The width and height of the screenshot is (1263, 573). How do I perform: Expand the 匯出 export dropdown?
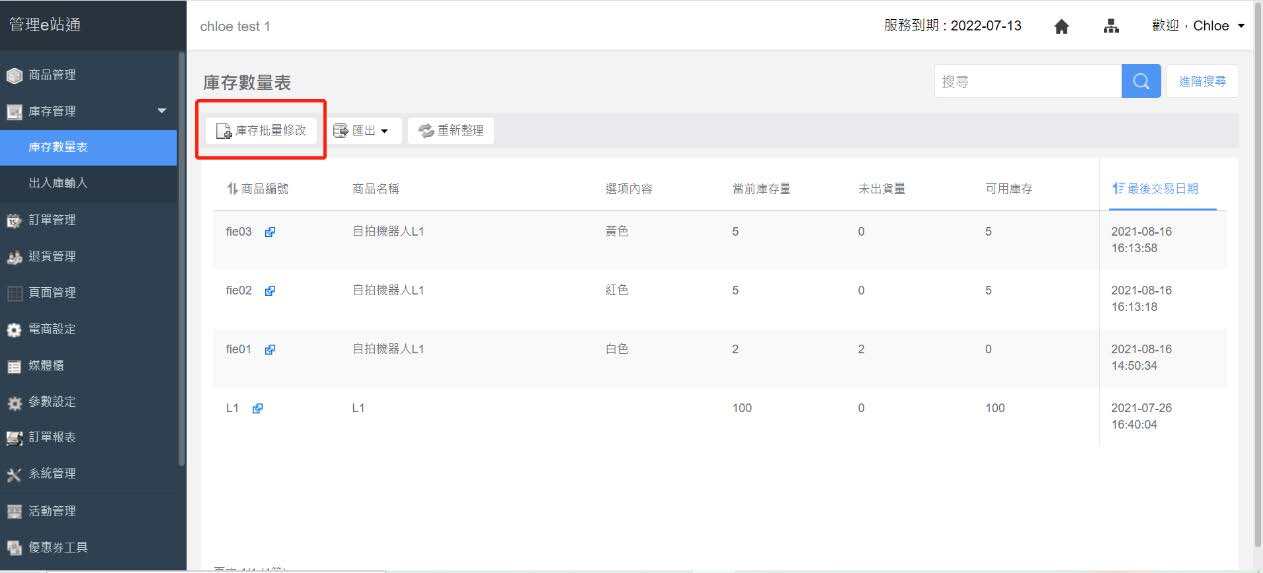[365, 131]
